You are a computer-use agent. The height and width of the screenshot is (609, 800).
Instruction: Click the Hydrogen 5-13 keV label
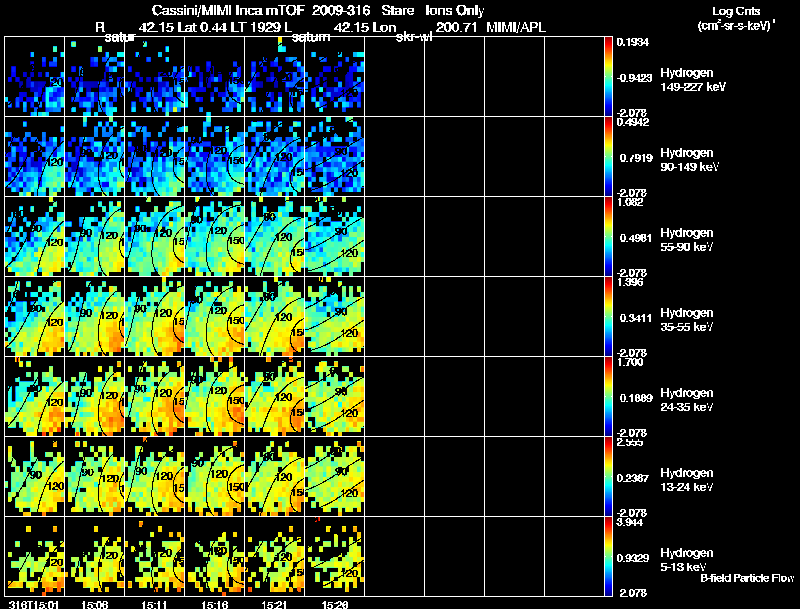(687, 560)
